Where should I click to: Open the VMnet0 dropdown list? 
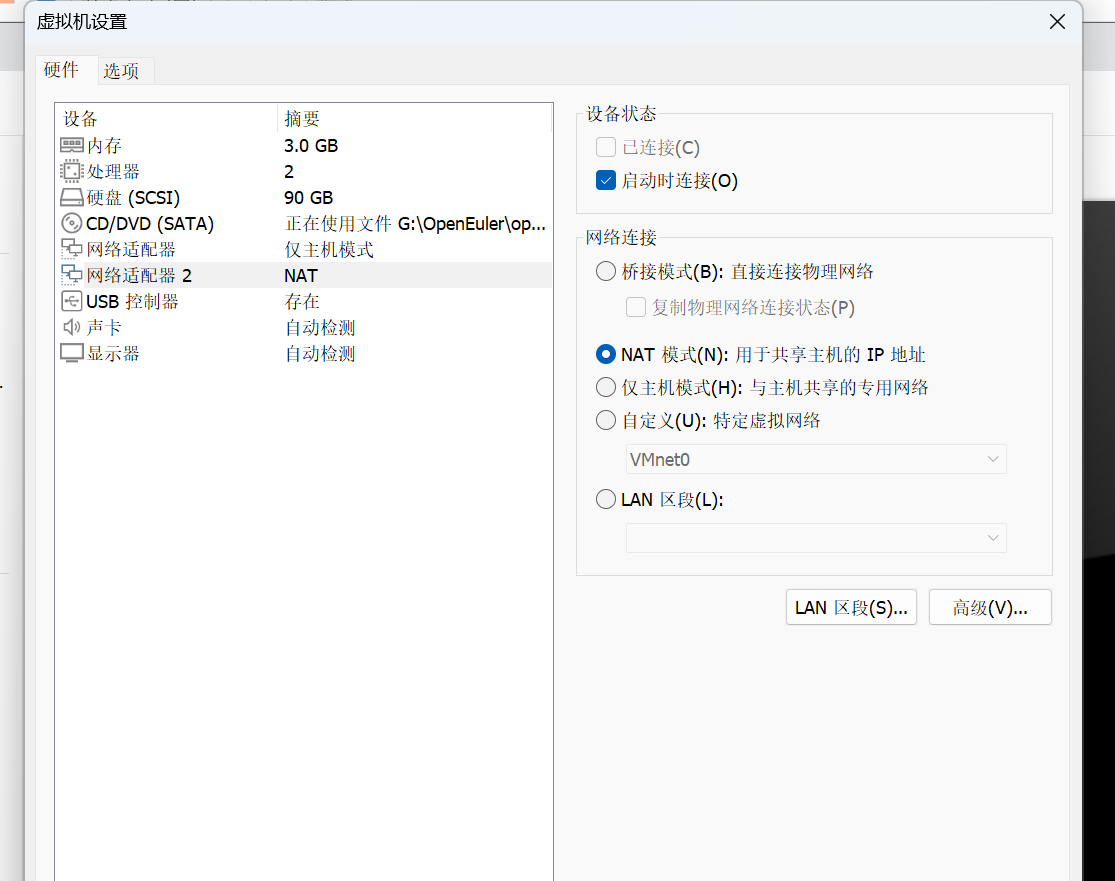click(x=815, y=459)
